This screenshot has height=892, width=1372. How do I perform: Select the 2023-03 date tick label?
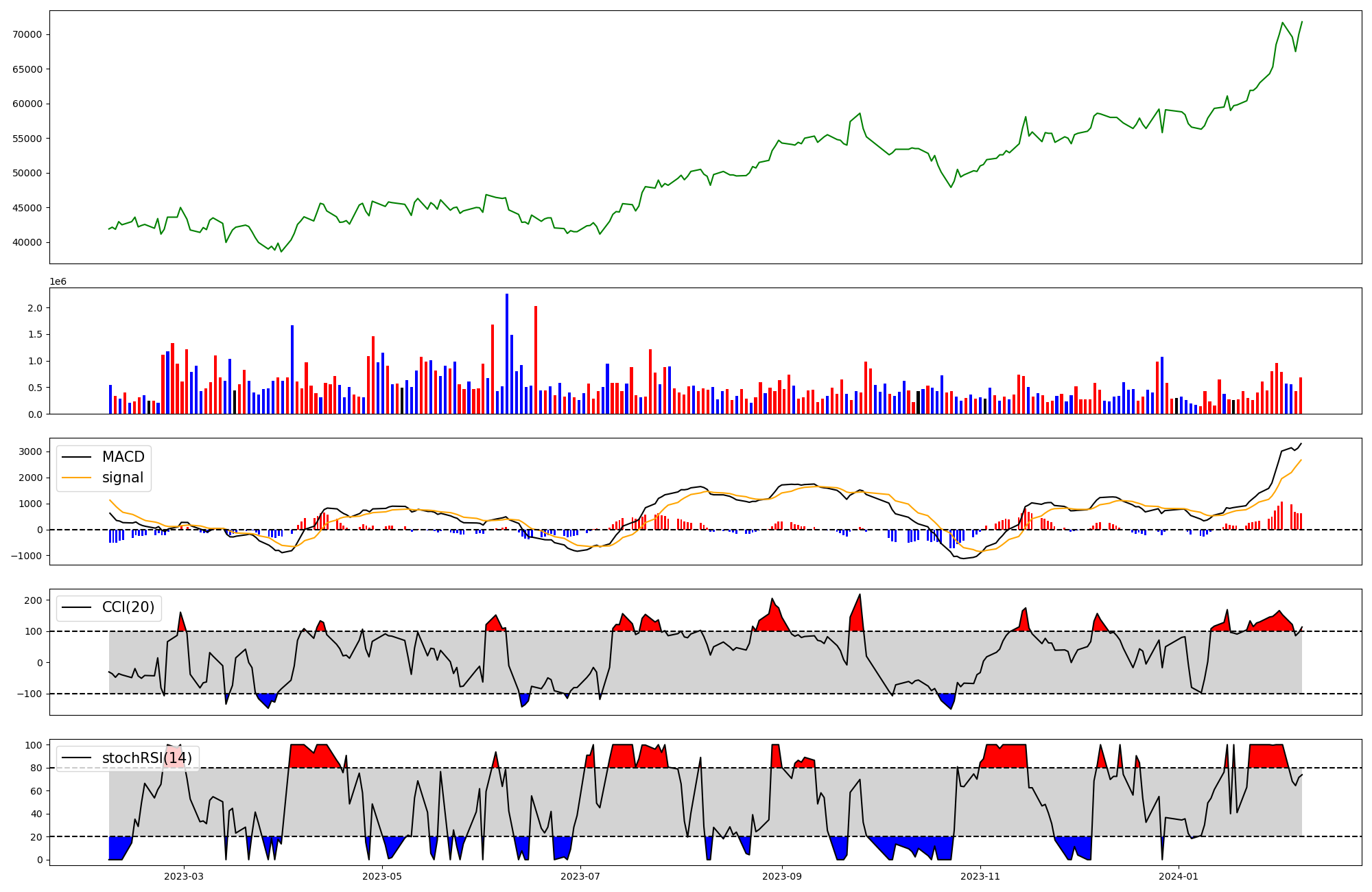(183, 876)
